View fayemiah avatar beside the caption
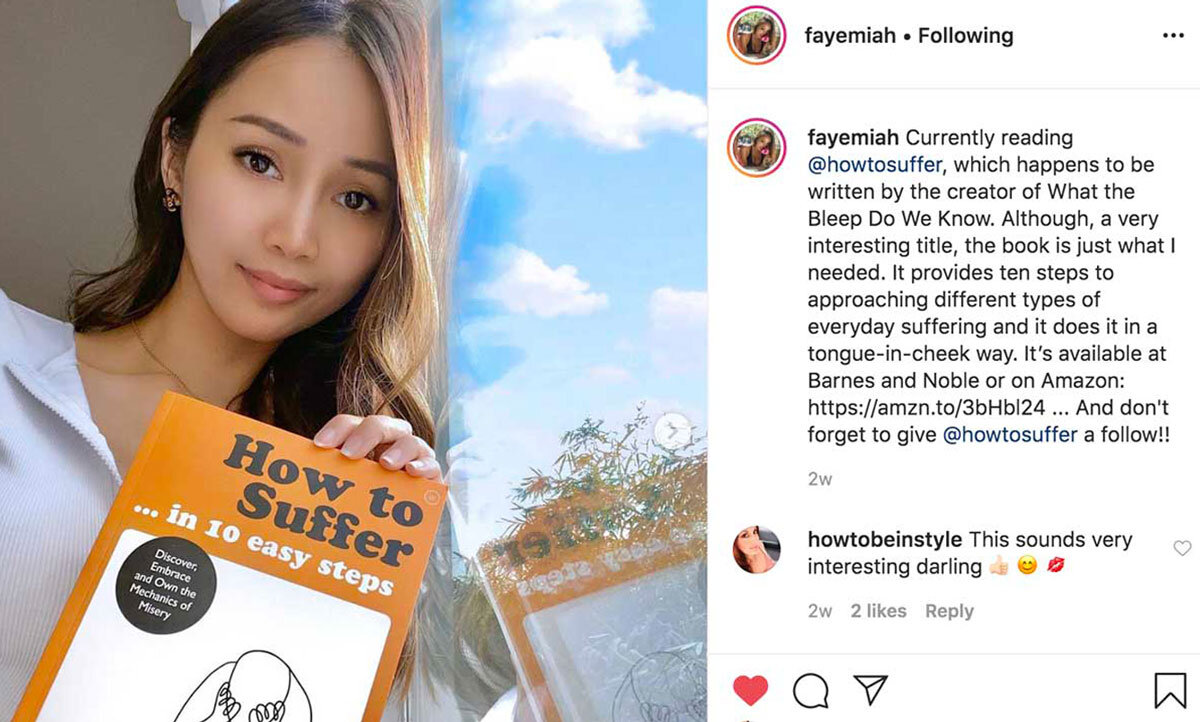1200x722 pixels. tap(756, 148)
